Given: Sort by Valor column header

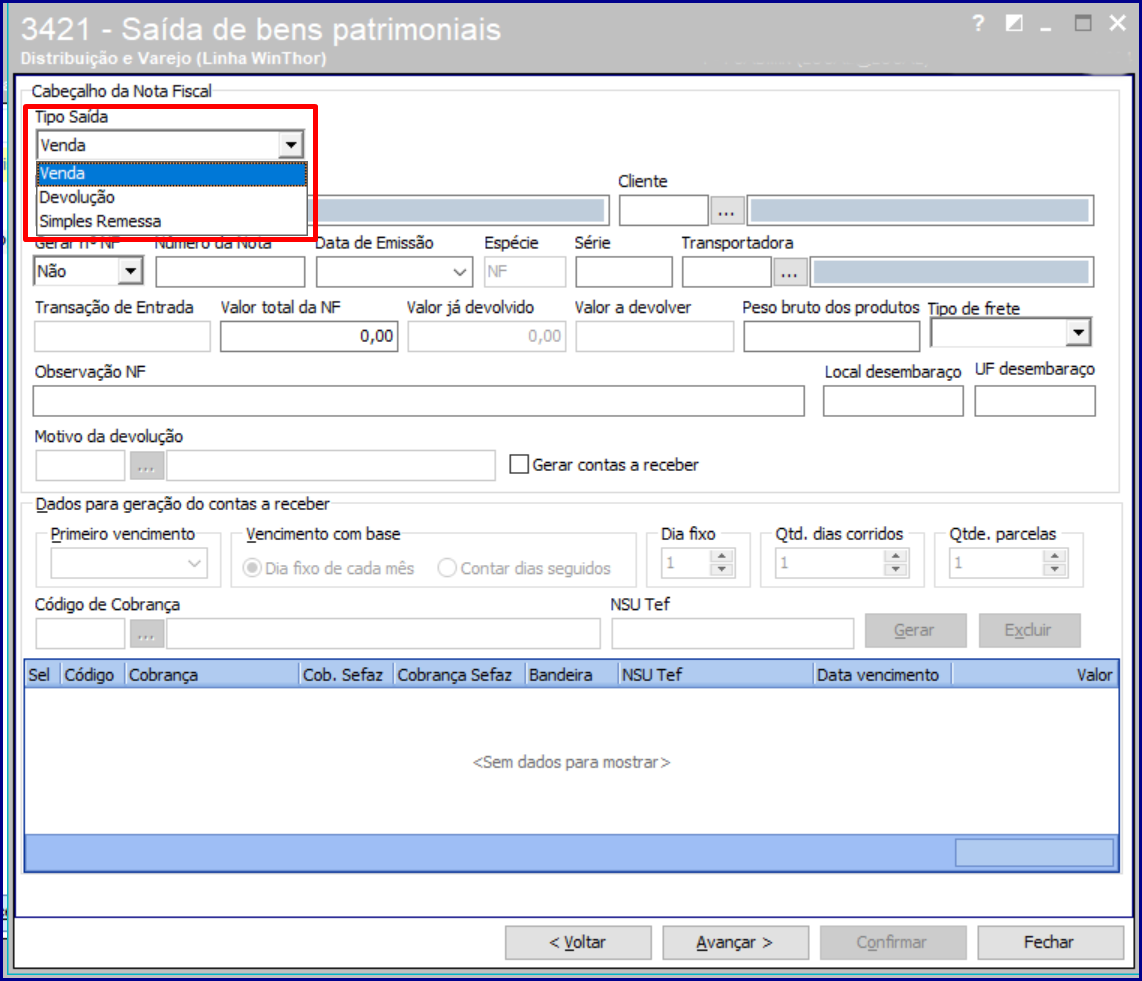Looking at the screenshot, I should tap(1035, 675).
